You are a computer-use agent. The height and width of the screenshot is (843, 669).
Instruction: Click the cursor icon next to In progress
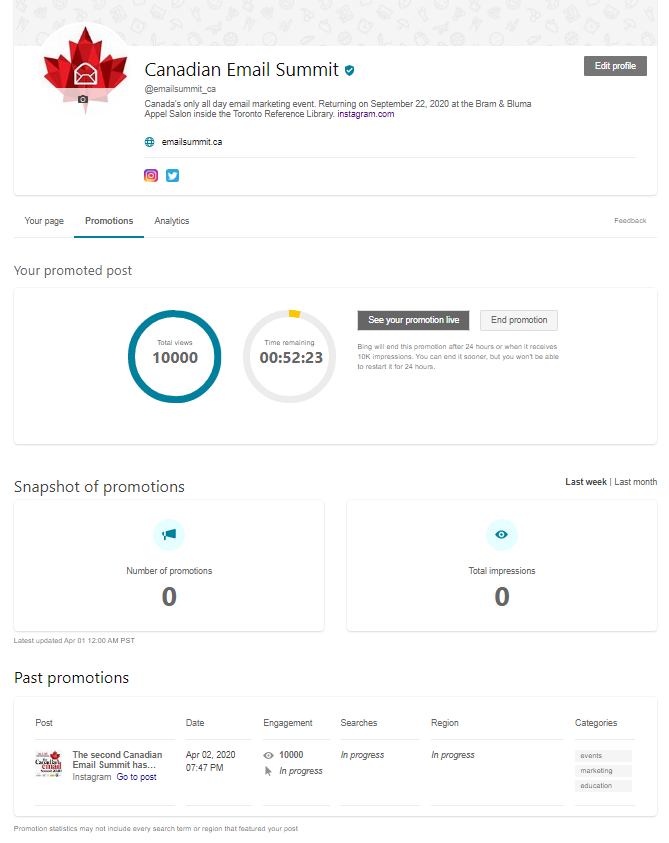click(x=268, y=771)
